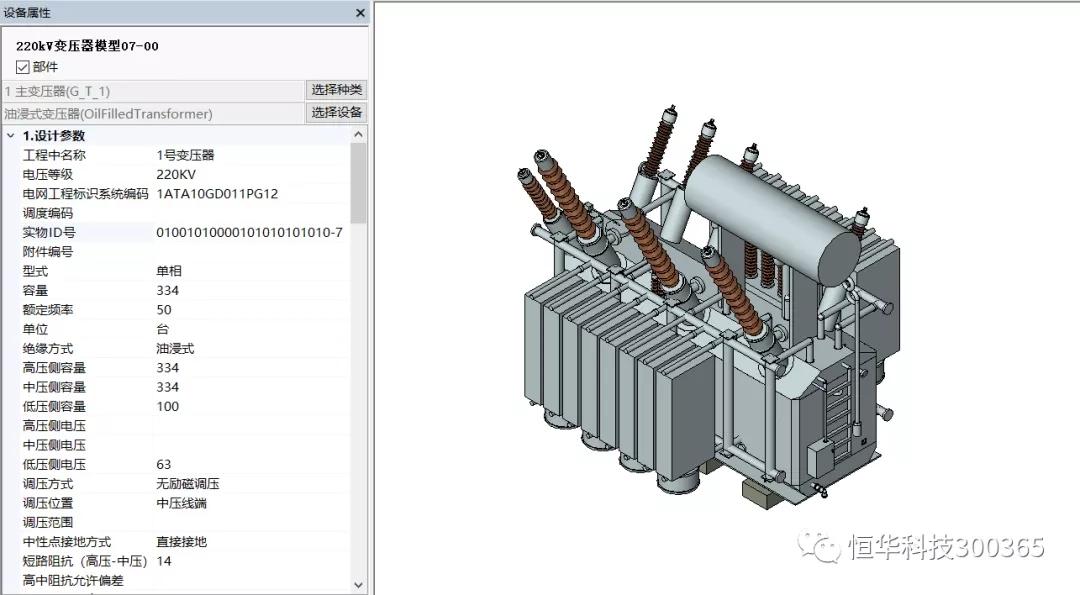
Task: Click the scrollbar up arrow in properties list
Action: (358, 135)
